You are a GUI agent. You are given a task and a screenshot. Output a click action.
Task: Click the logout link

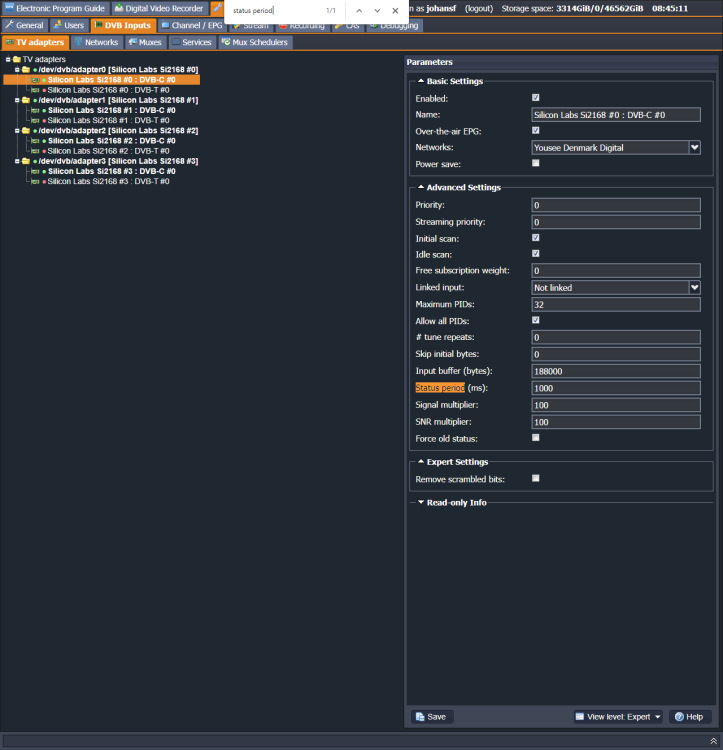(479, 8)
